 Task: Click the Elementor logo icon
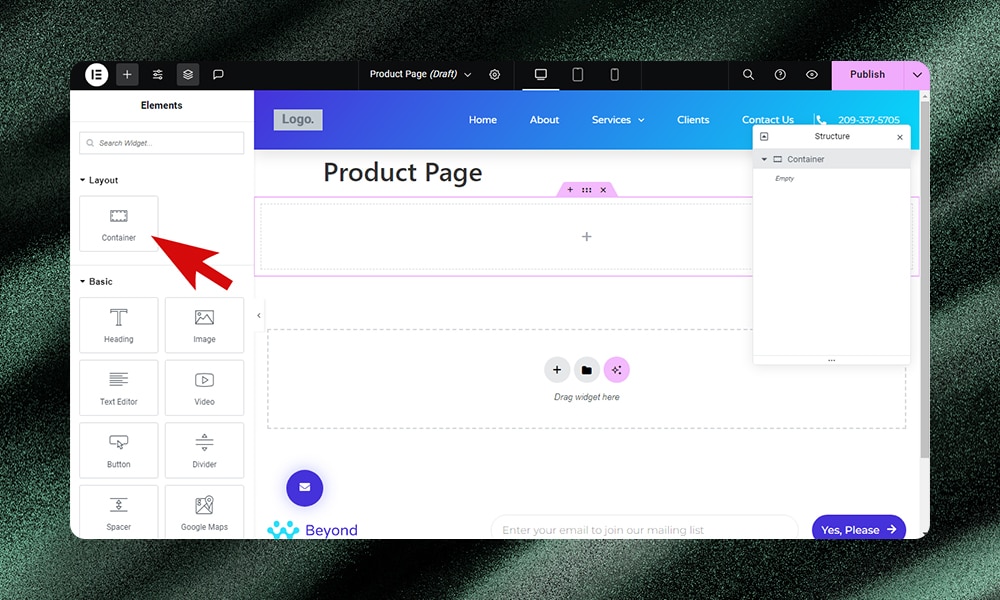point(96,75)
